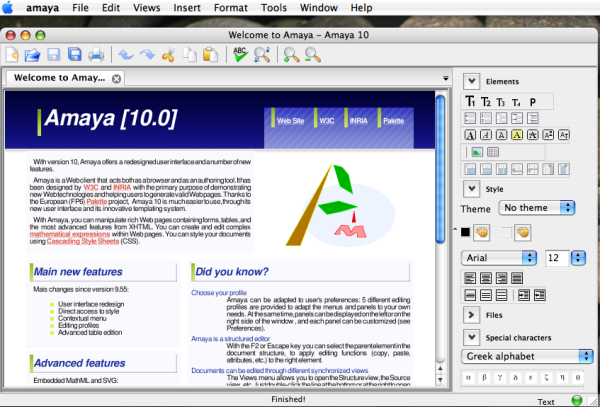Click the Undo arrow in toolbar
Screen dimensions: 600x407
124,56
